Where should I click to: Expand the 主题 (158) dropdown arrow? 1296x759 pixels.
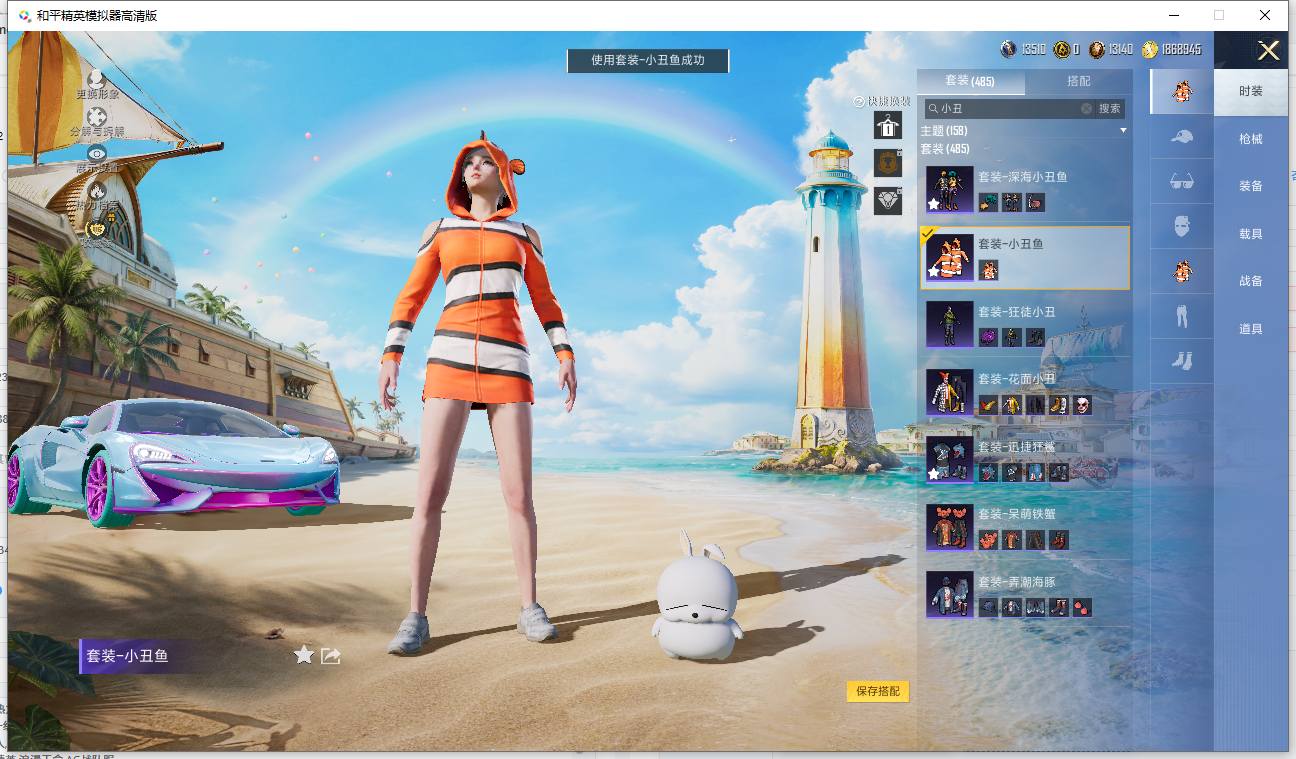point(1123,131)
